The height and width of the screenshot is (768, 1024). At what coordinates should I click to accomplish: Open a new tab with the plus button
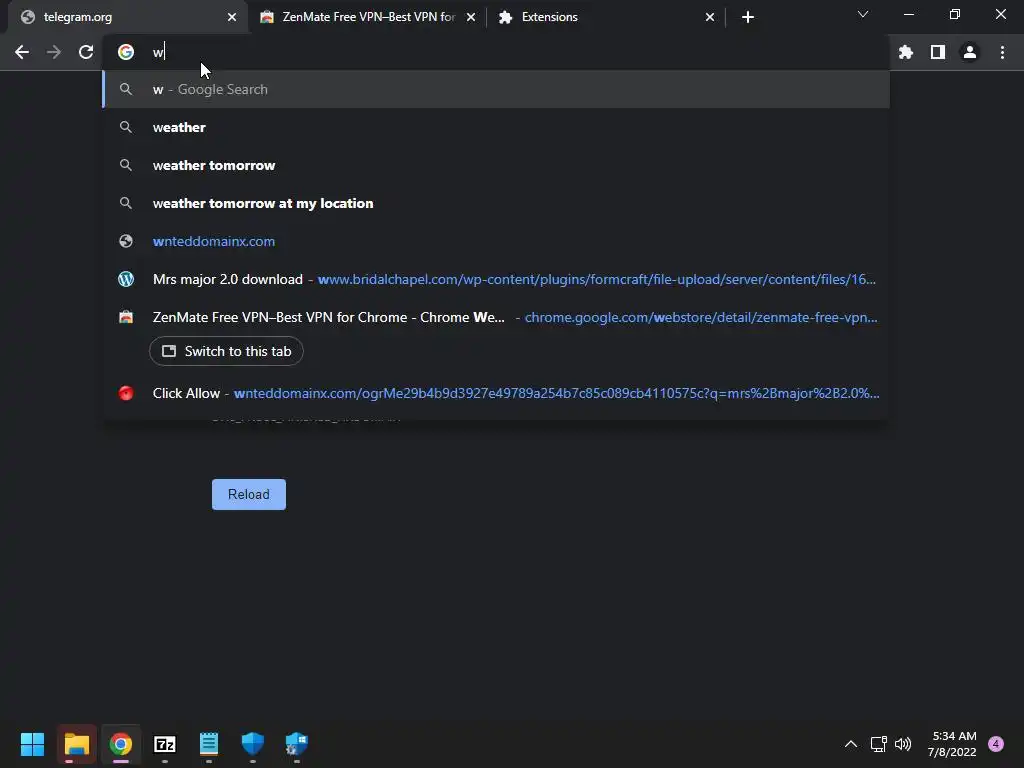click(748, 17)
